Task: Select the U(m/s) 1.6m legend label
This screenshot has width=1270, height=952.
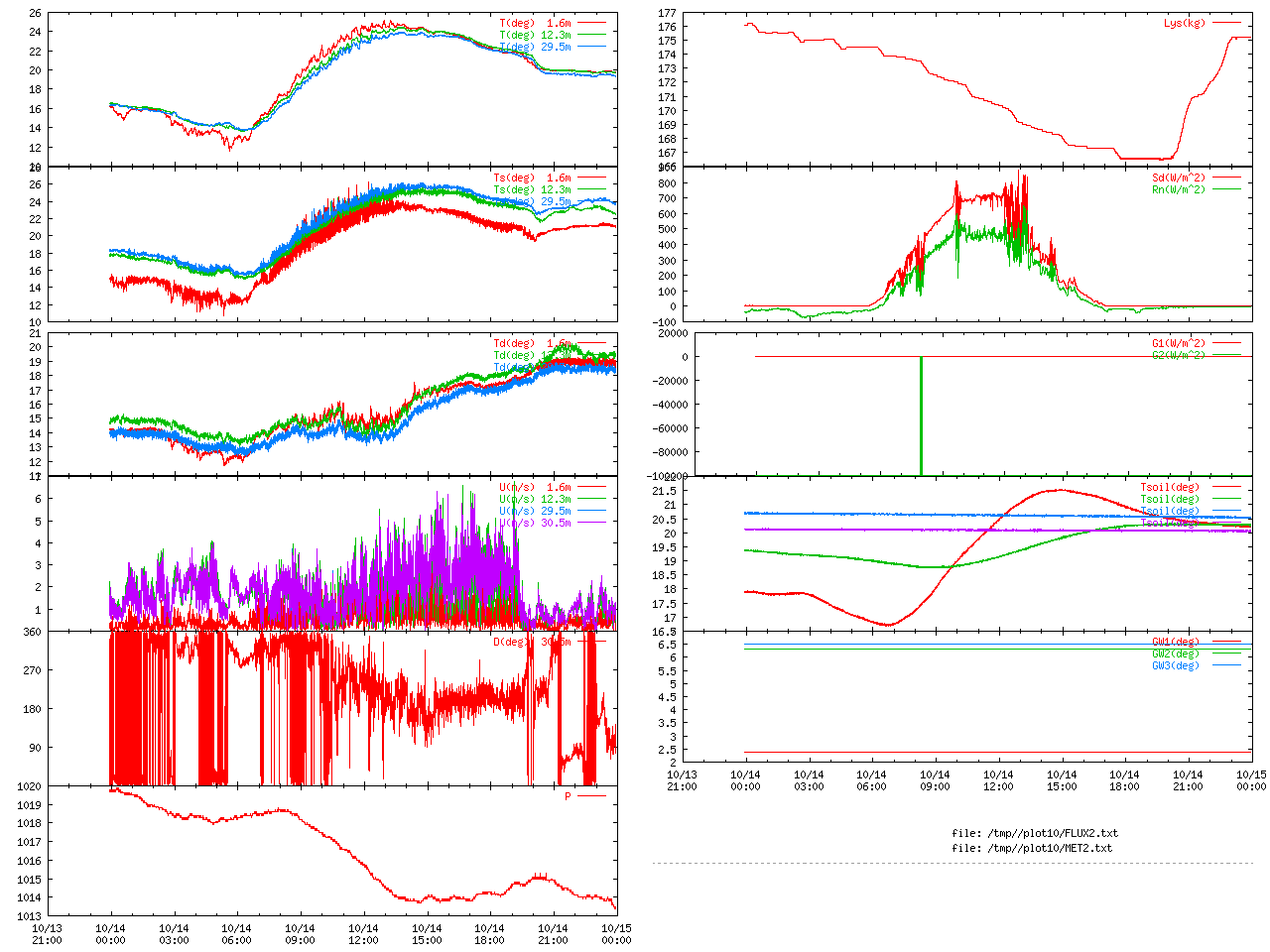Action: pos(536,488)
